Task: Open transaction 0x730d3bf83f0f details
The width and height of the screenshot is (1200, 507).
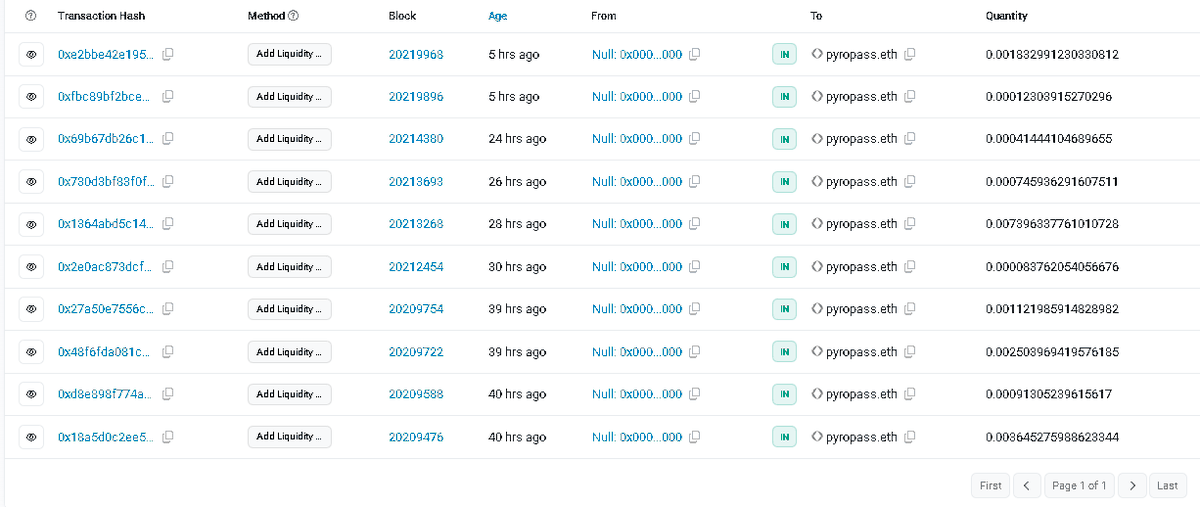Action: point(106,182)
